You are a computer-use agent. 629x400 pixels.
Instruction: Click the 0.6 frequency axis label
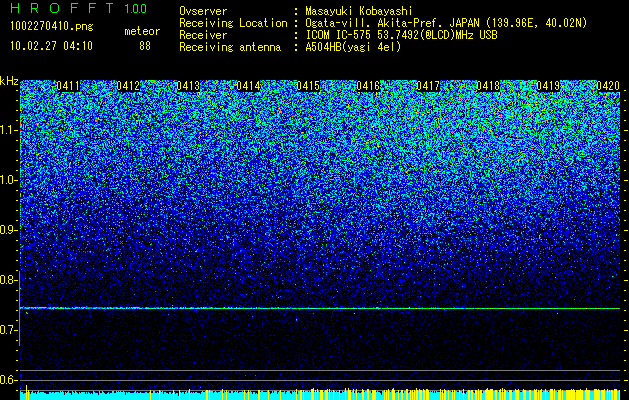point(9,380)
